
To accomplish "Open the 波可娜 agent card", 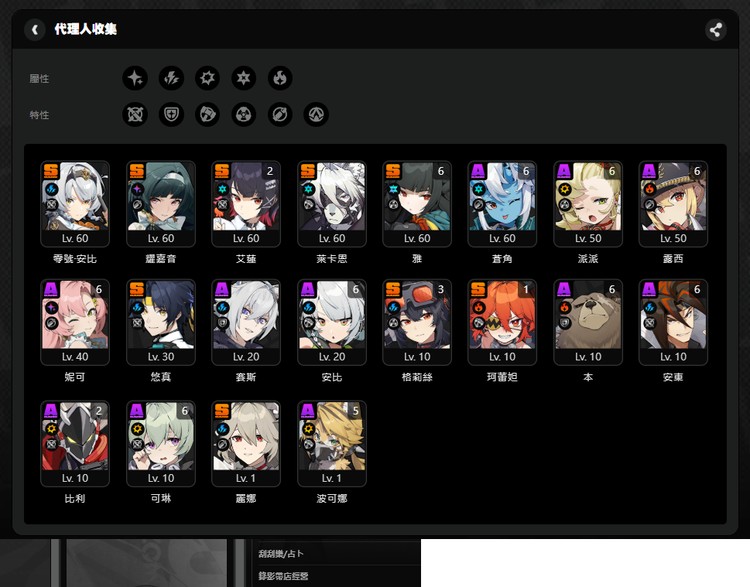I will click(332, 442).
